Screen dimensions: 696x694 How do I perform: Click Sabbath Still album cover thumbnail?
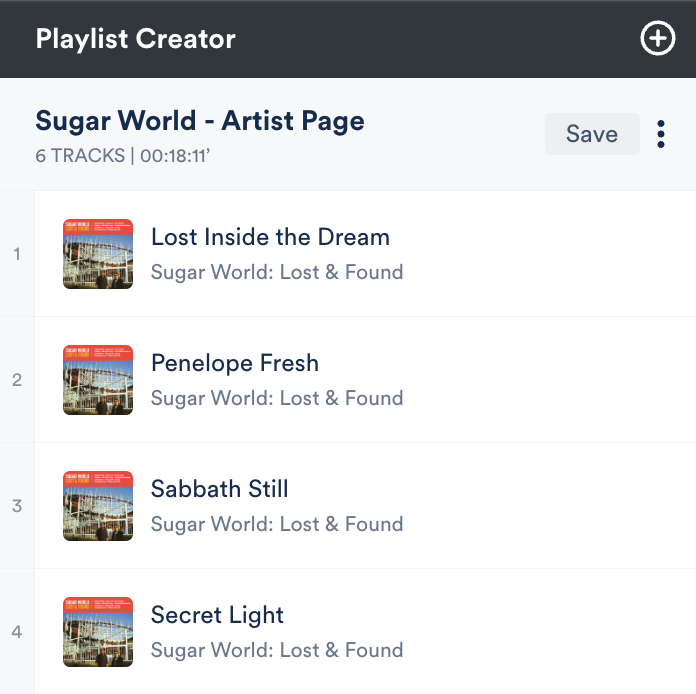pos(98,506)
